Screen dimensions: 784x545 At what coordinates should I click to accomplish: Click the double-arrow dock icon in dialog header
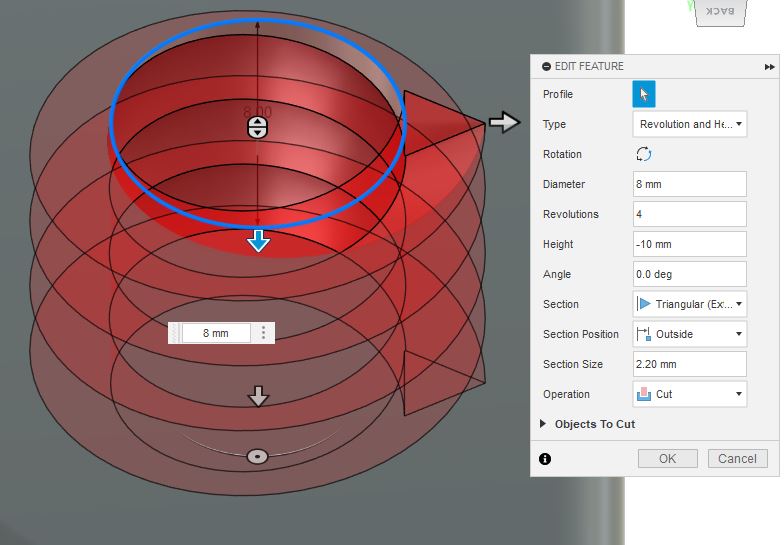click(x=769, y=67)
